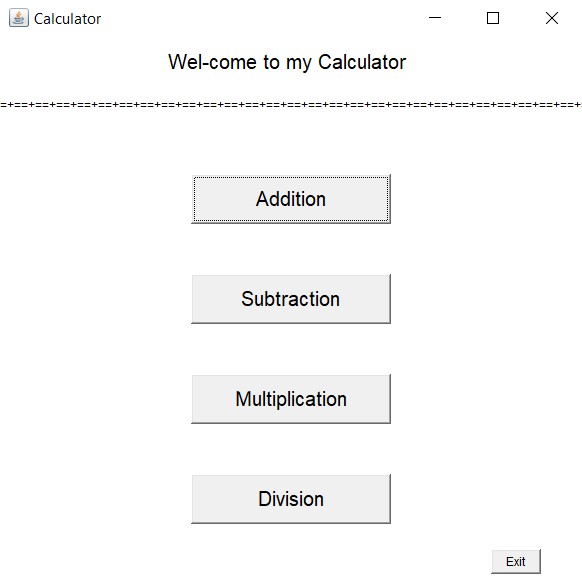Viewport: 582px width, 588px height.
Task: Open the Addition operation
Action: [291, 199]
